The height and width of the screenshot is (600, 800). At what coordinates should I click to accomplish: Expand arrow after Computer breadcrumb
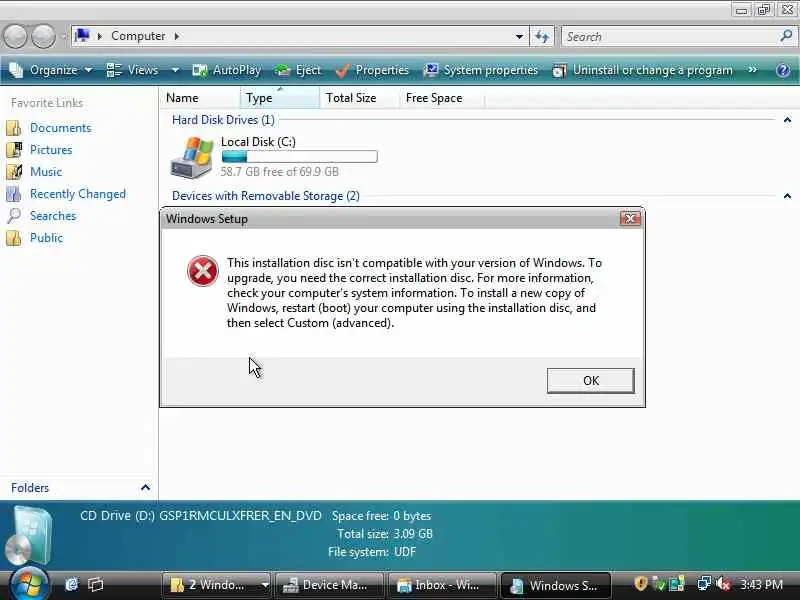coord(177,36)
